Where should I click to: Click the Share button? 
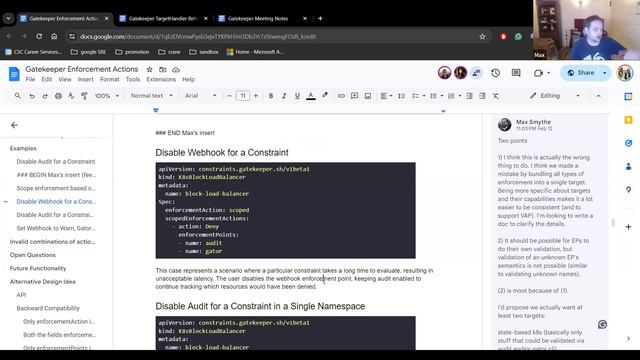pos(581,73)
